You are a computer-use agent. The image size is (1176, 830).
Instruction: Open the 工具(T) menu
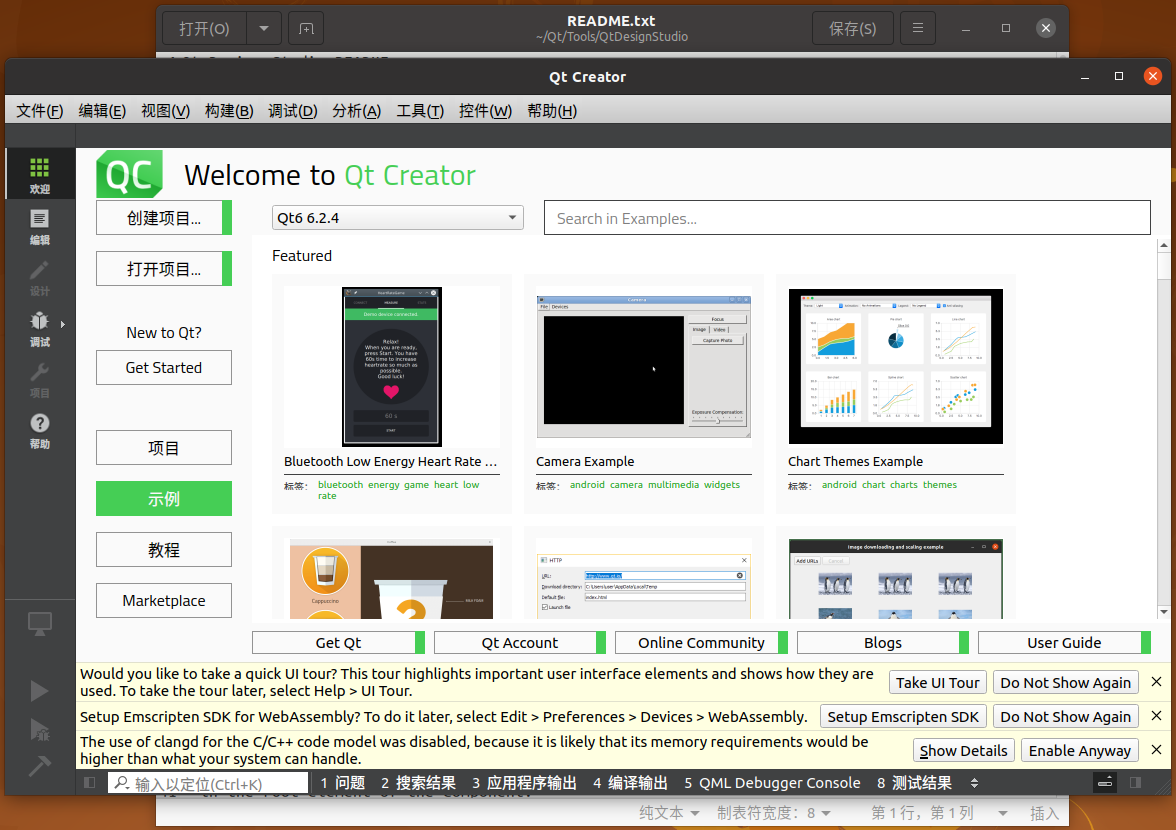point(420,111)
